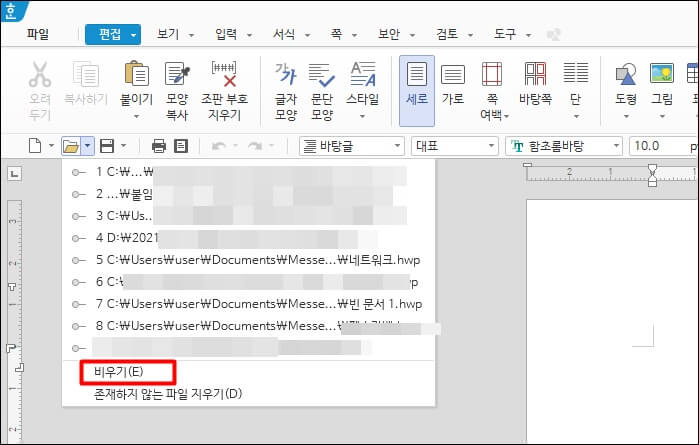Click 조판 부호 지우기 icon
The image size is (699, 445).
point(224,74)
